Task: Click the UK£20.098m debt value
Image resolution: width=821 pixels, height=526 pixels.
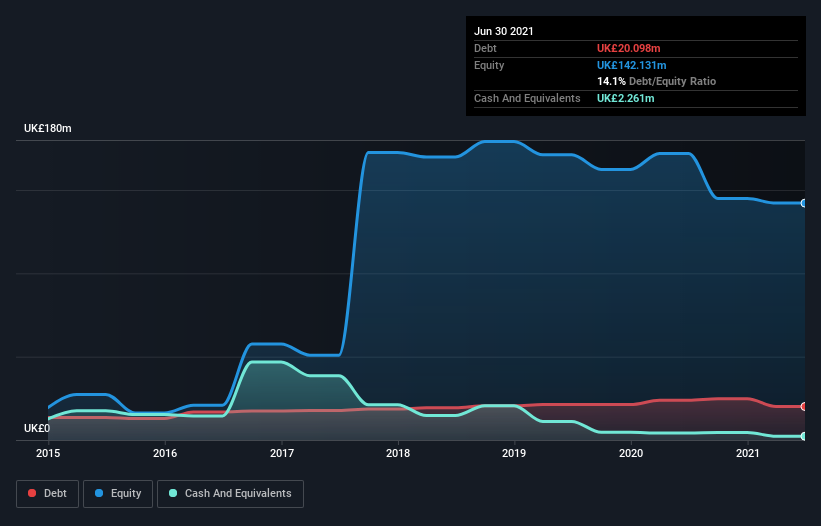Action: coord(629,48)
